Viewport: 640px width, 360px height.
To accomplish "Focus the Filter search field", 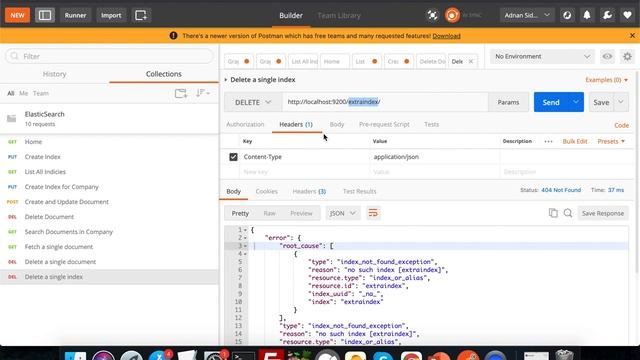I will pos(109,56).
